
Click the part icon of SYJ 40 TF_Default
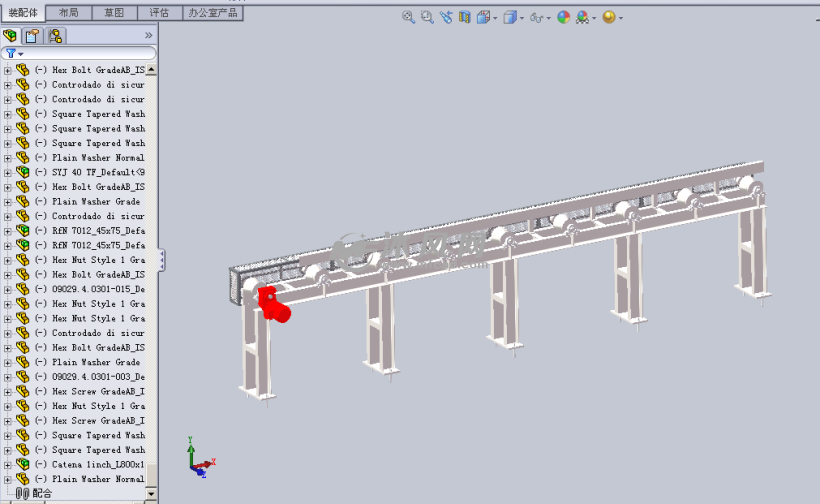click(22, 172)
